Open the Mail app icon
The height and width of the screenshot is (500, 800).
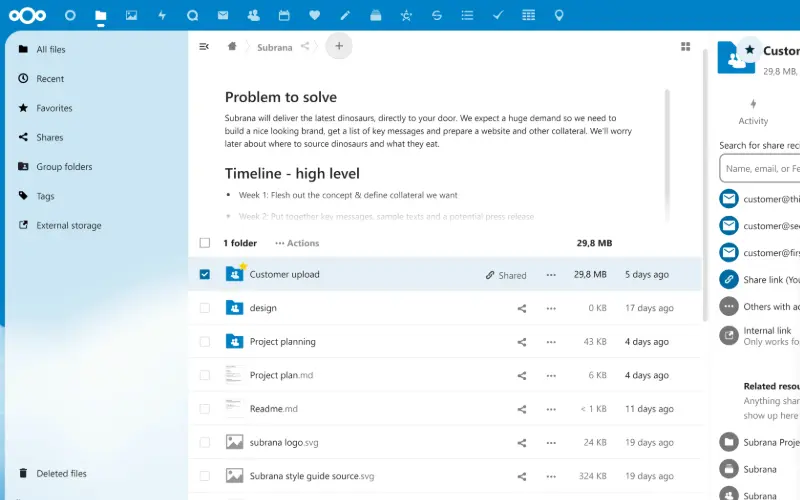[x=223, y=15]
